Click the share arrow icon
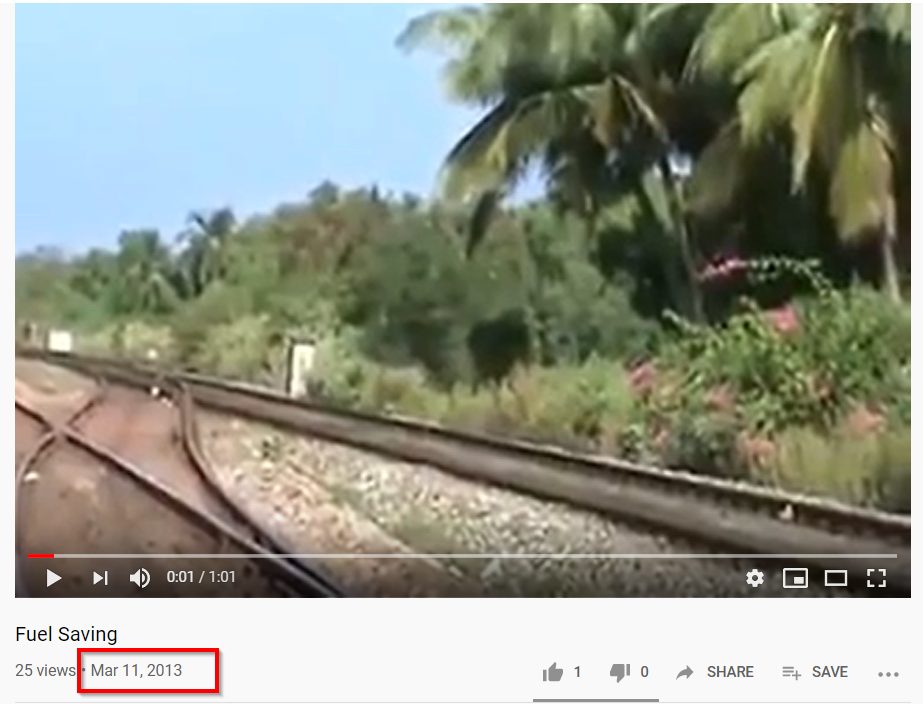This screenshot has width=923, height=704. [x=684, y=672]
